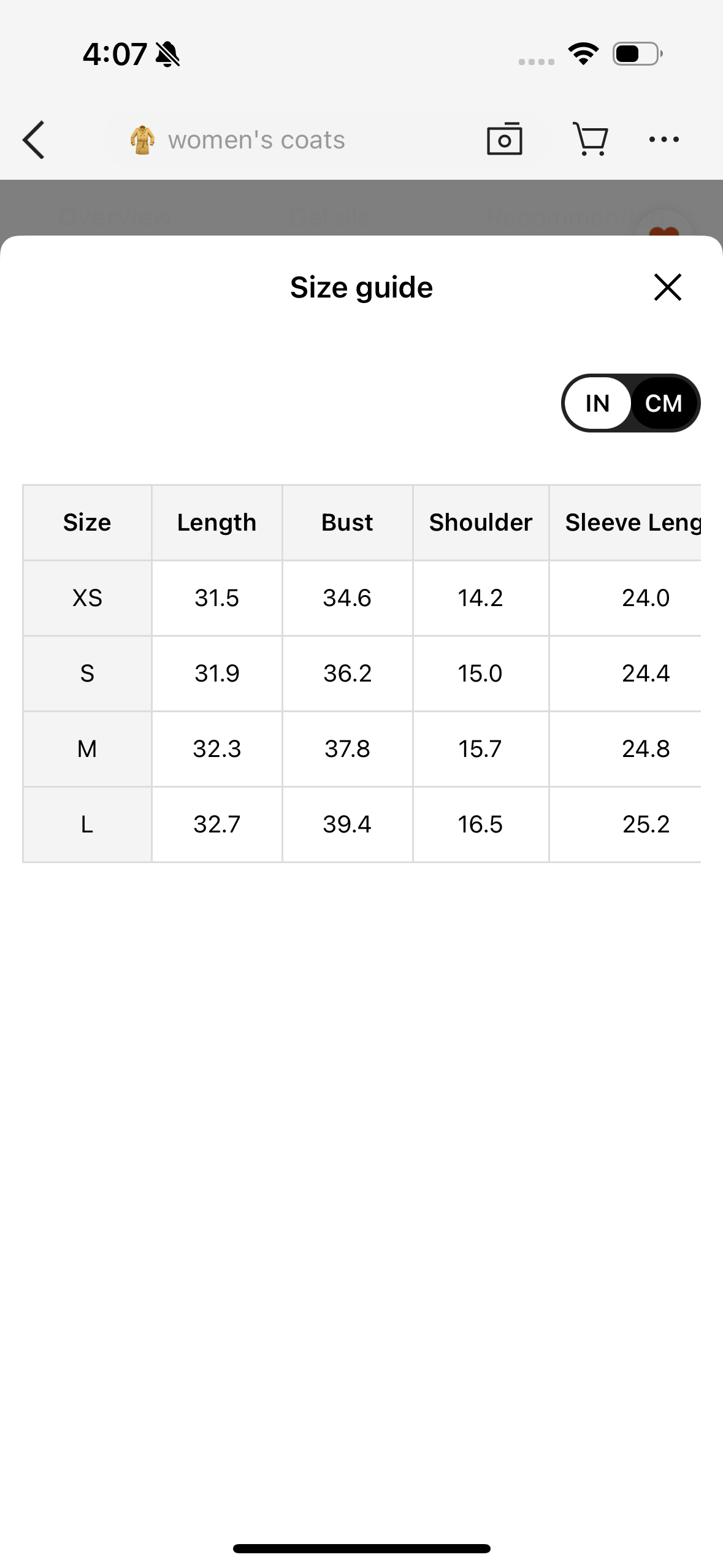Tap the Shoulder column header
This screenshot has width=723, height=1568.
click(480, 522)
